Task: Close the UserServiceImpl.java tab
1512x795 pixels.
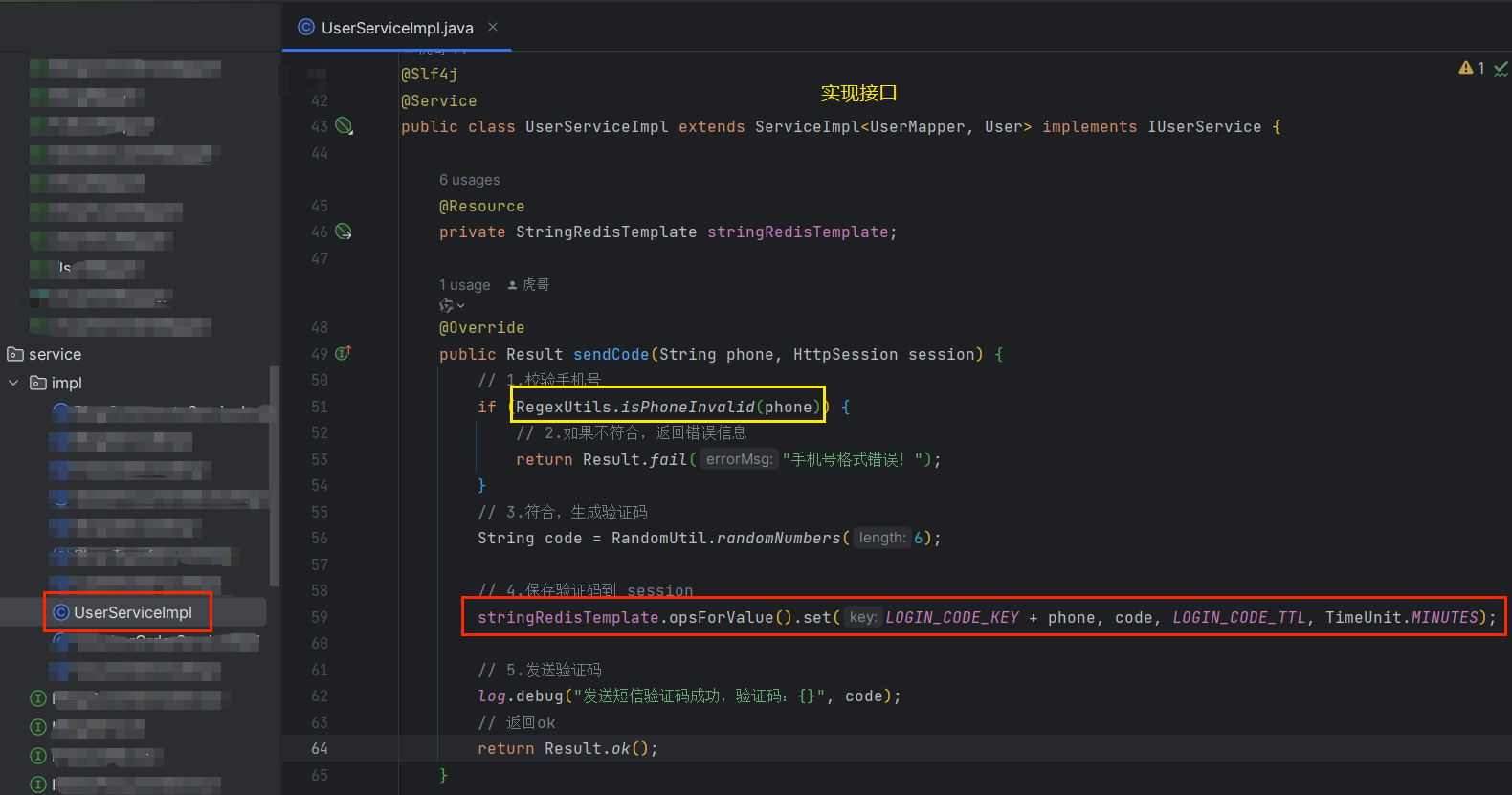Action: (x=493, y=27)
